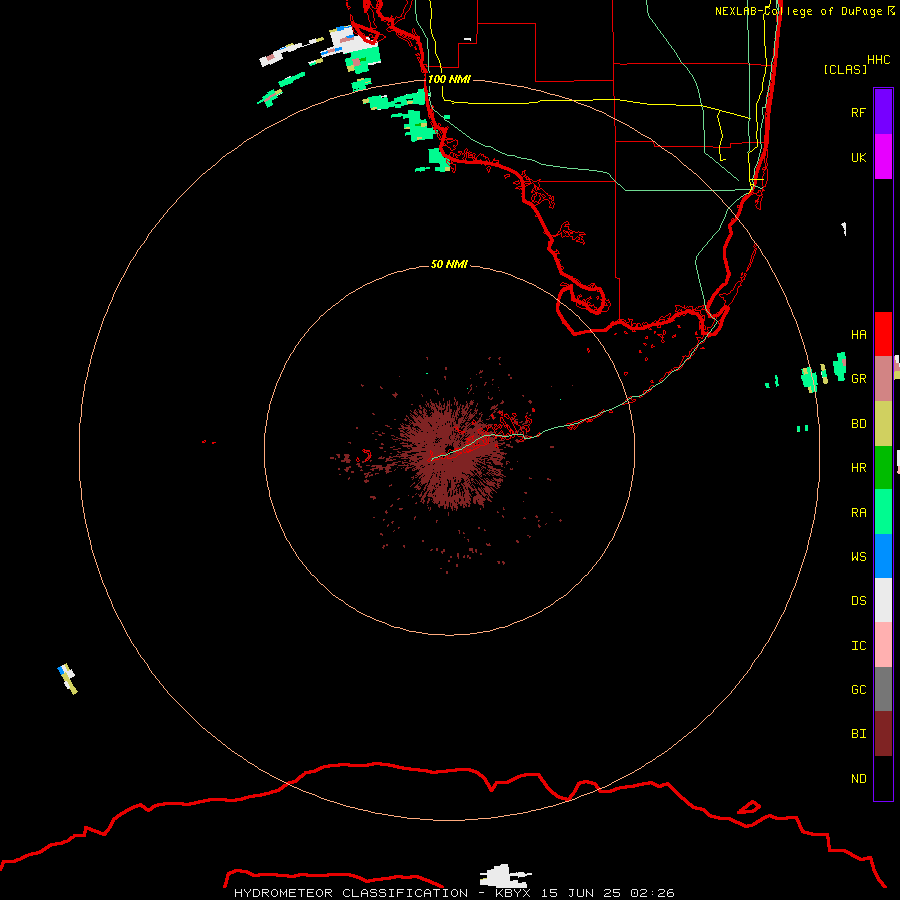Click the purple RF color swatch in legend
This screenshot has height=900, width=900.
point(883,112)
